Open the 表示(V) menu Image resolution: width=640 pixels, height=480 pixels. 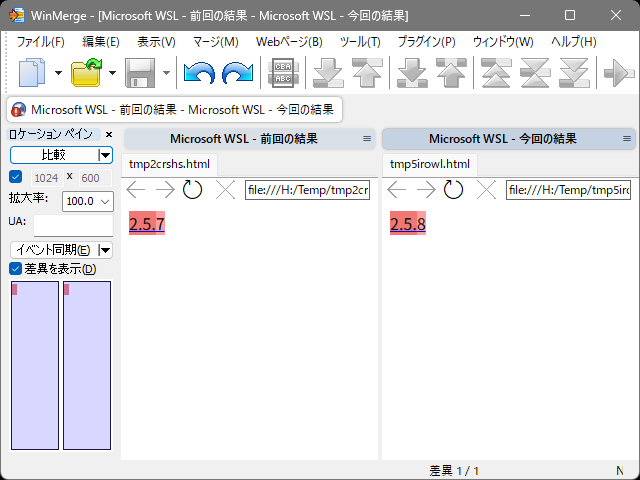(156, 42)
